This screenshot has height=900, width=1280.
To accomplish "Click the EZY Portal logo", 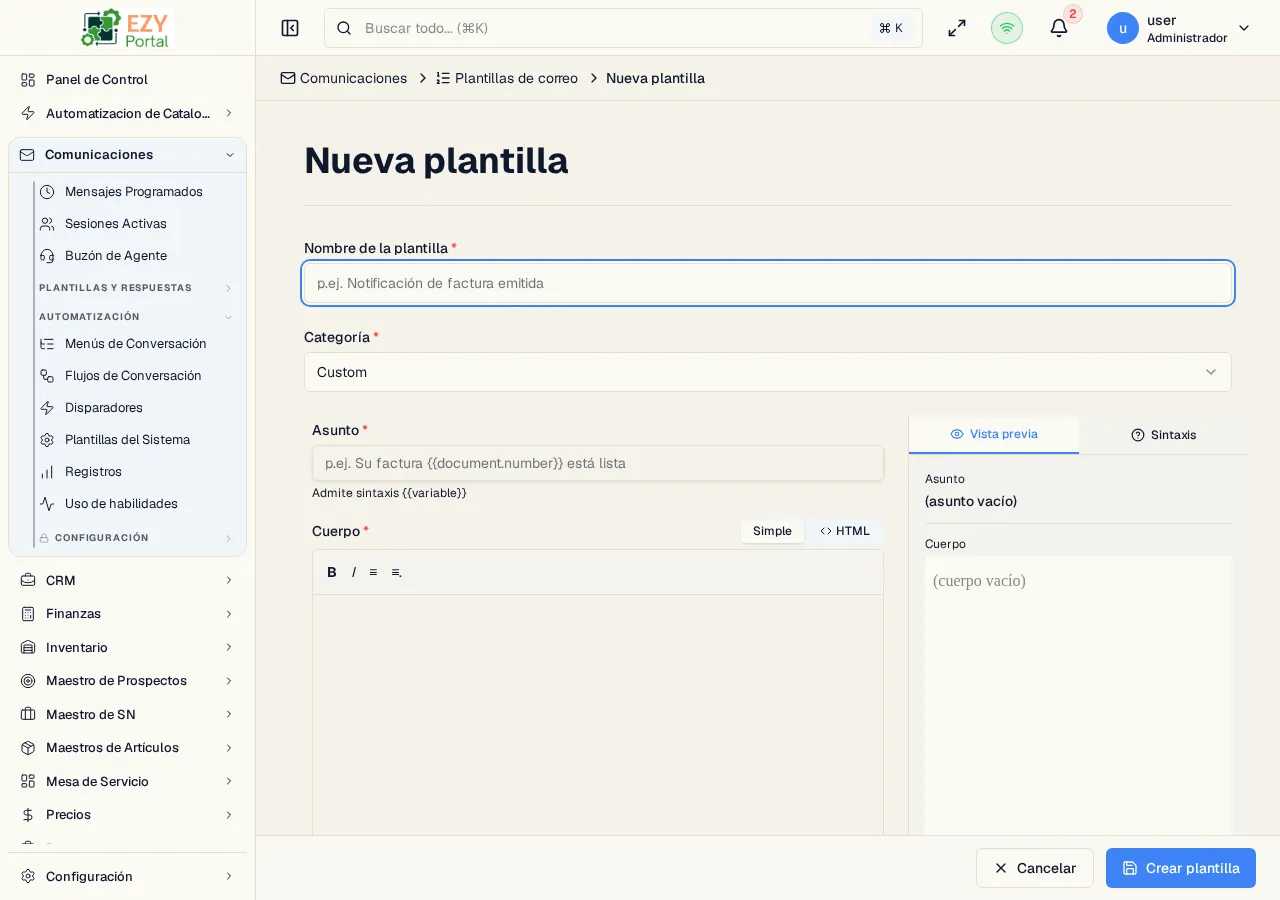I will tap(127, 28).
